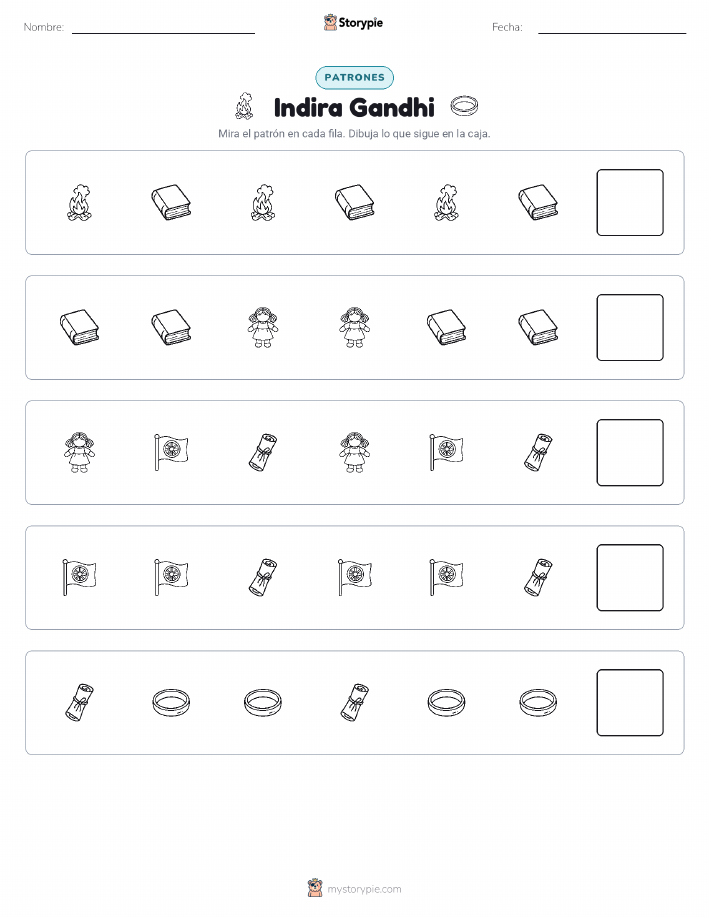
Task: Click the Storypie bear logo at top
Action: (x=331, y=23)
